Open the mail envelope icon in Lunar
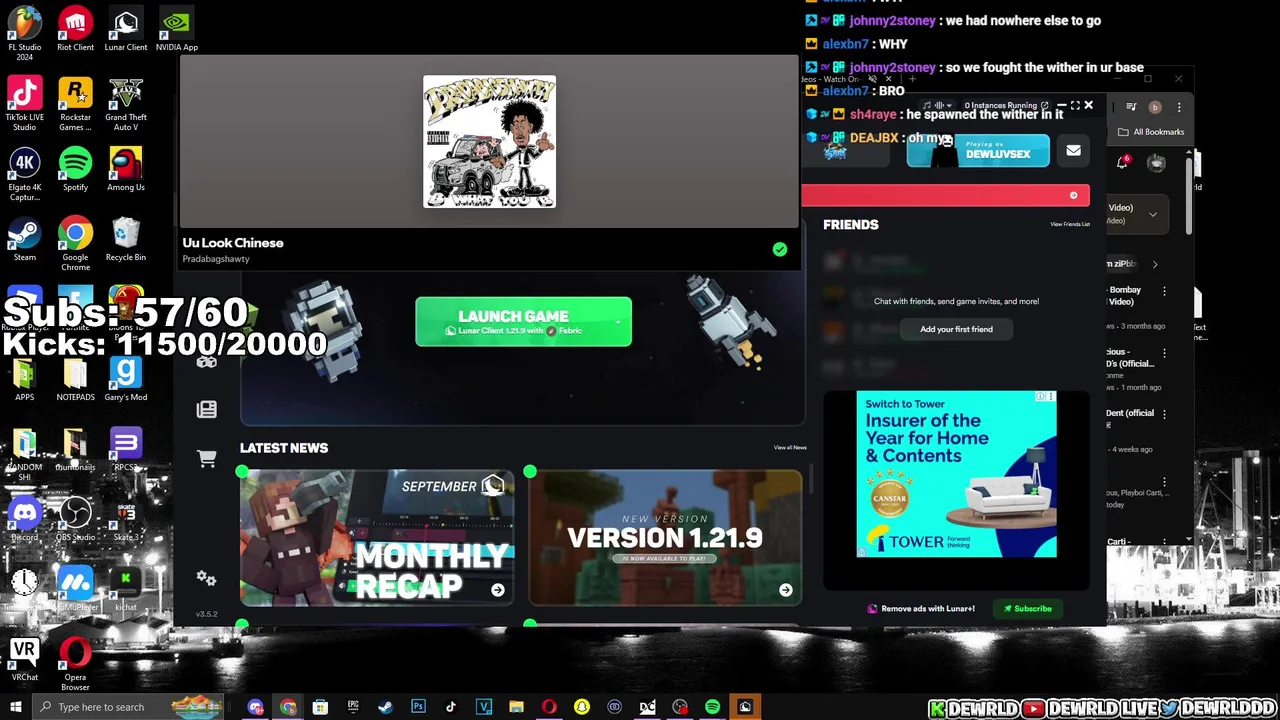1280x720 pixels. [x=1073, y=151]
